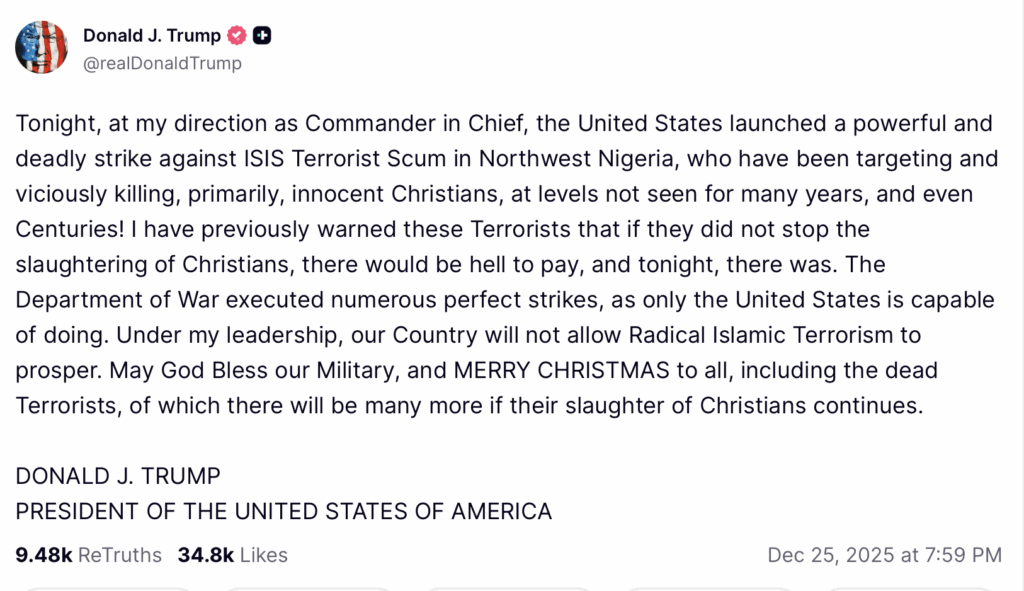View the 34.8k Likes list

232,555
